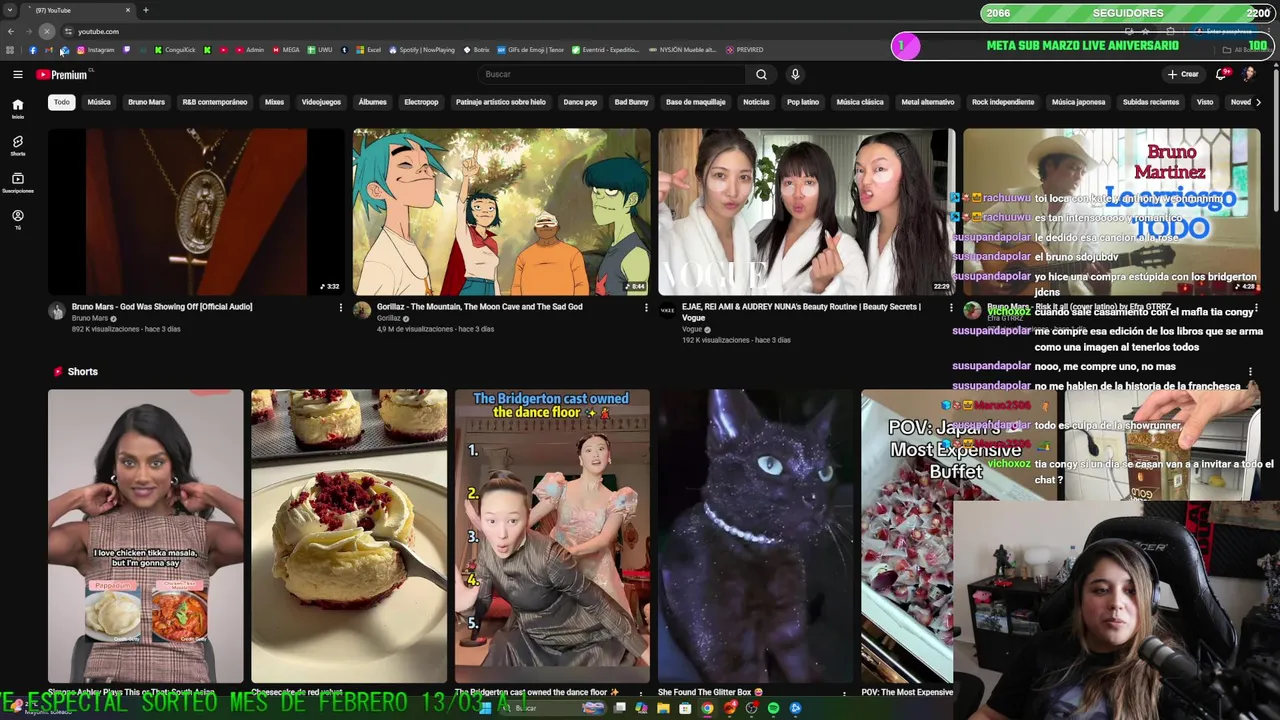This screenshot has height=720, width=1280.
Task: Open the Bridgerton cast dance floor short
Action: tap(552, 536)
